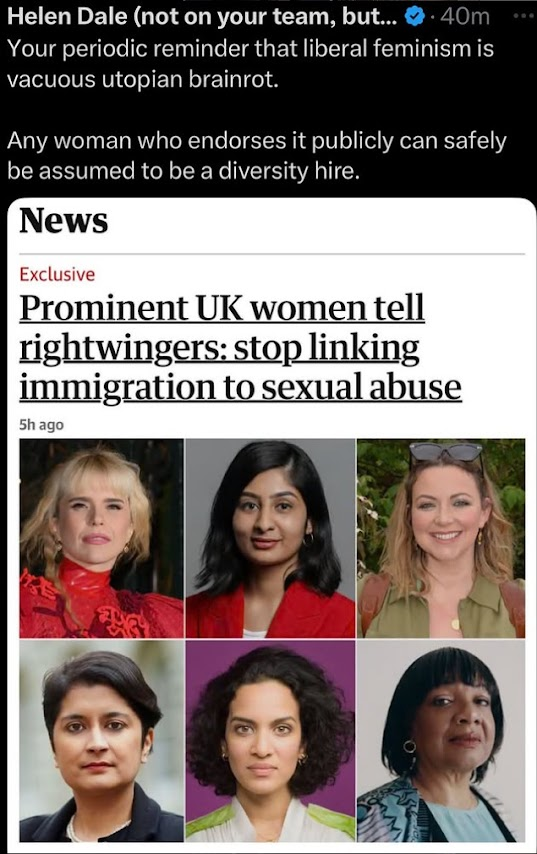This screenshot has height=854, width=537.
Task: Click blank white area right of News heading
Action: click(316, 221)
